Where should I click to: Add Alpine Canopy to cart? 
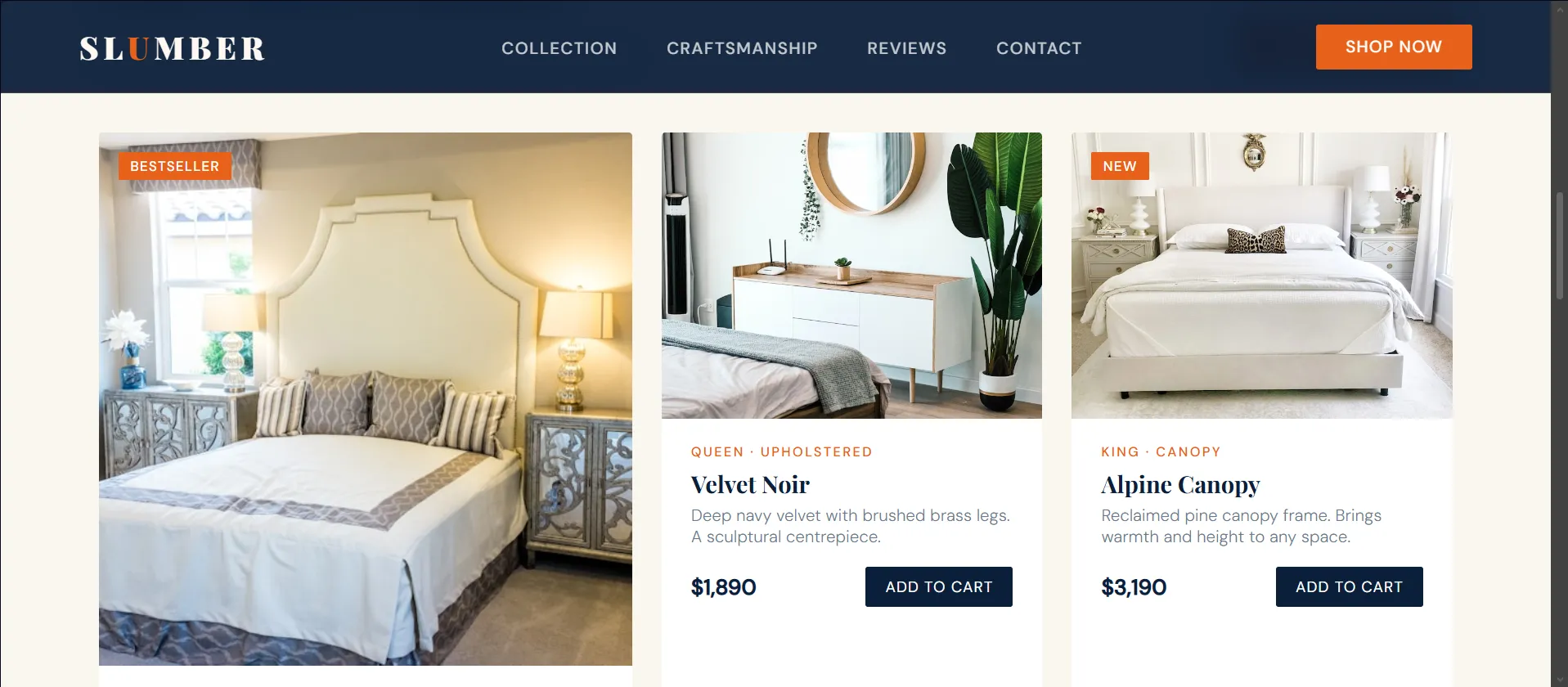point(1349,586)
